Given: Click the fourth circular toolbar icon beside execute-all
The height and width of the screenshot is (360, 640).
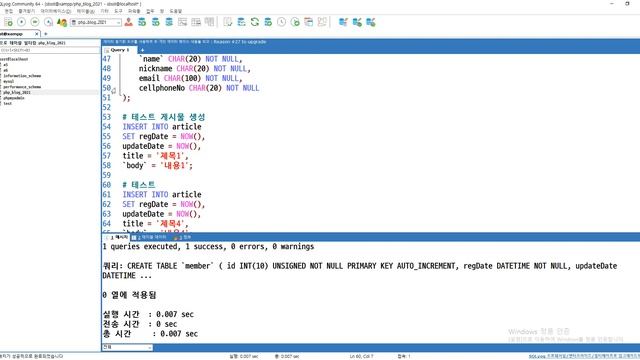Looking at the screenshot, I should pos(49,22).
